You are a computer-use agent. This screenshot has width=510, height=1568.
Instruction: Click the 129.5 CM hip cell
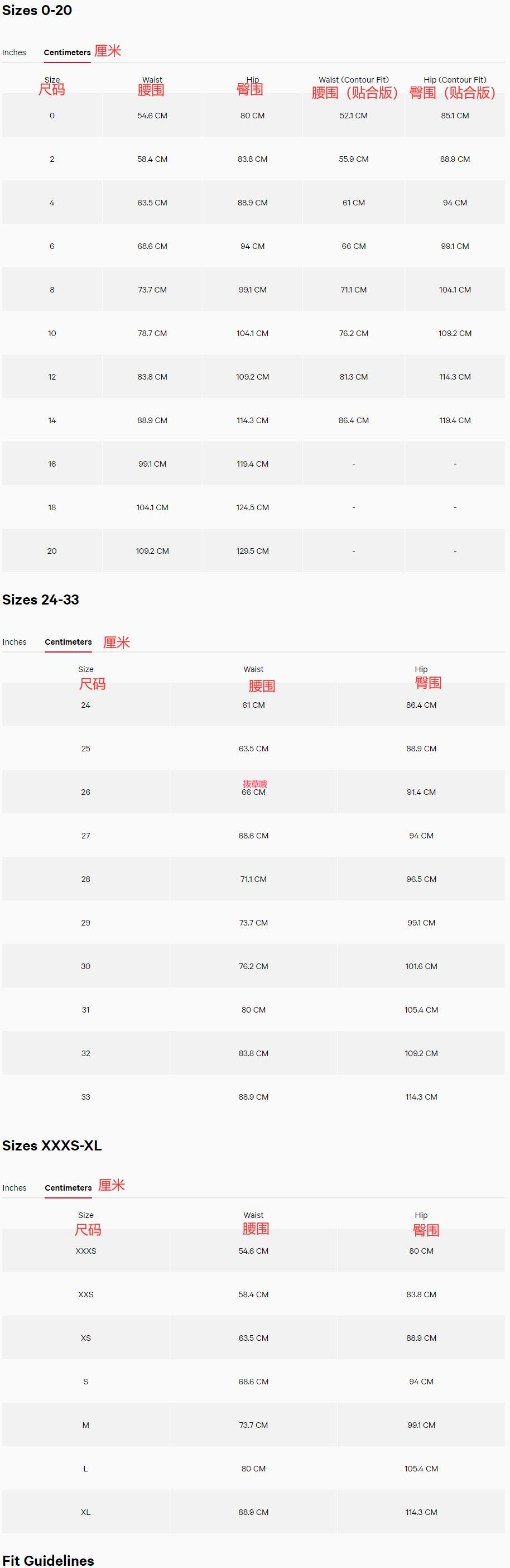pos(253,551)
